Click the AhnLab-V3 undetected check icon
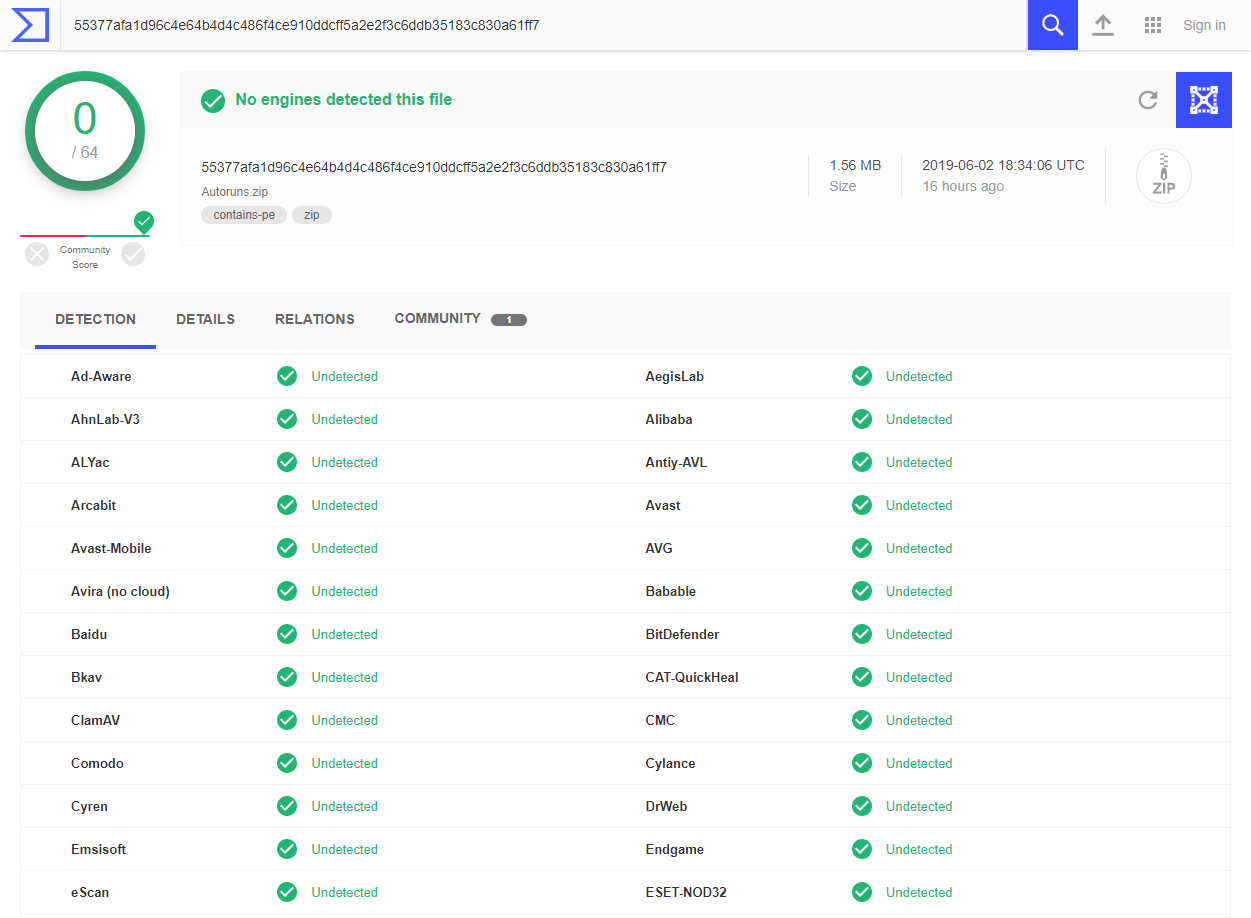The width and height of the screenshot is (1251, 918). click(x=287, y=419)
